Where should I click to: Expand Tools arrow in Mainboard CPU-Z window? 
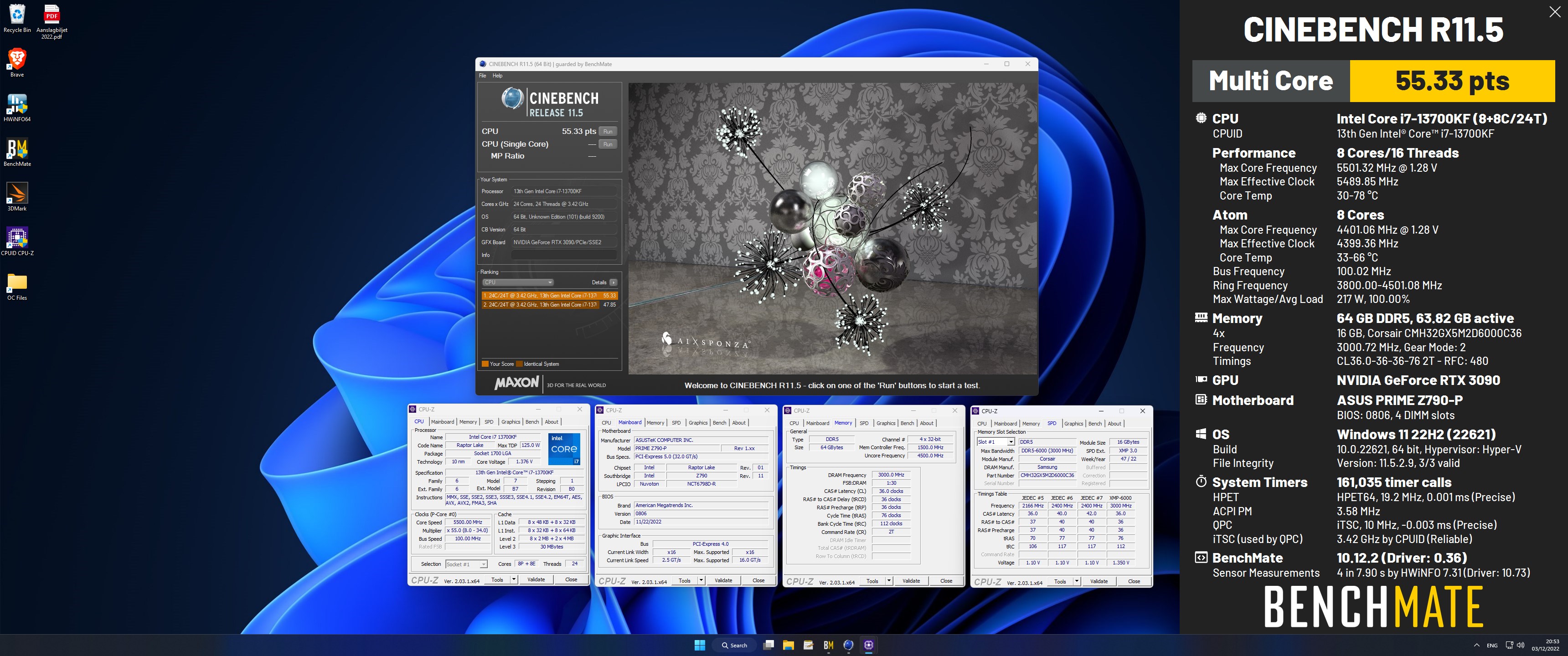(701, 580)
